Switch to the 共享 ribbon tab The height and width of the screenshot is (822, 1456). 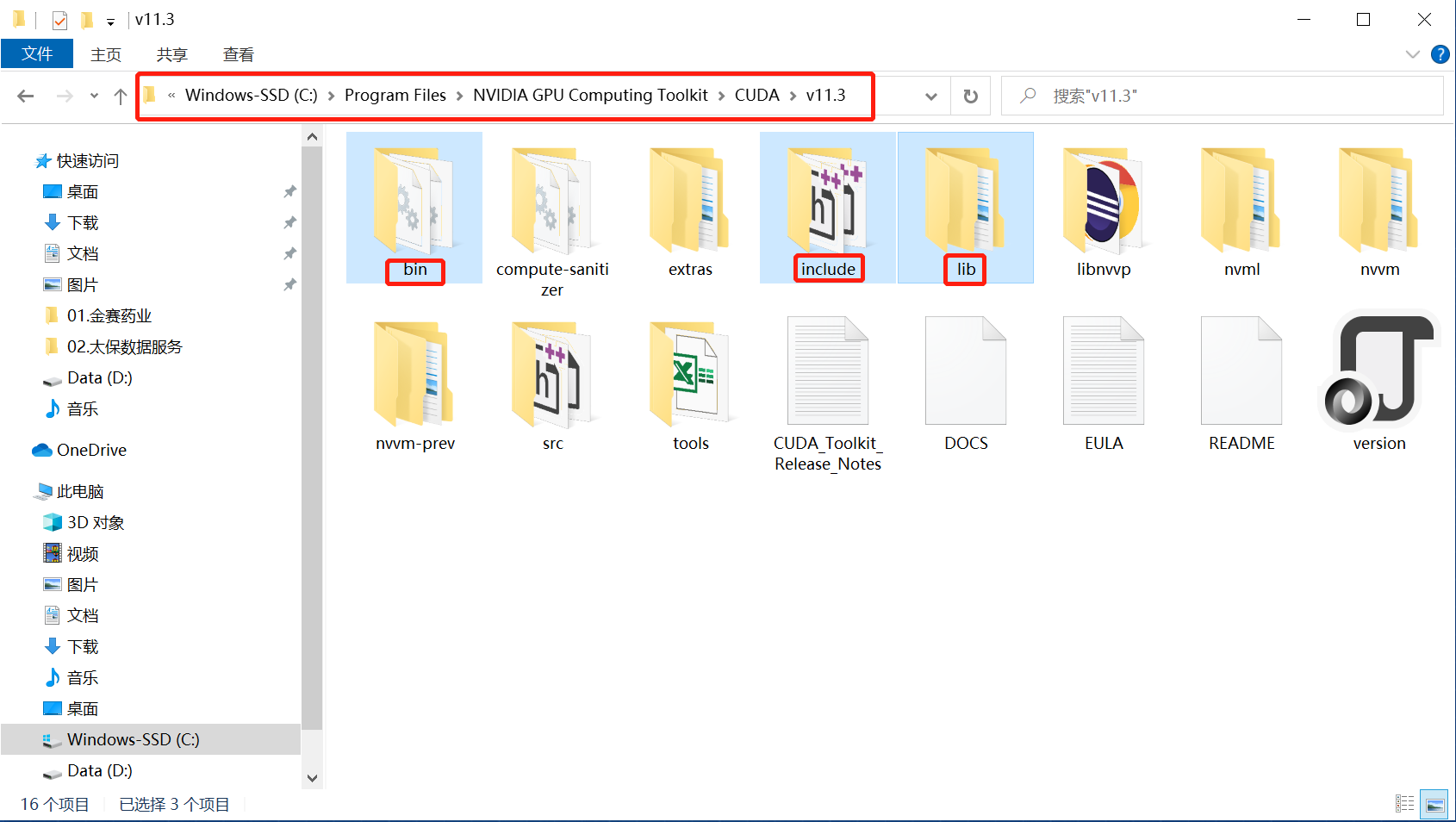tap(172, 54)
